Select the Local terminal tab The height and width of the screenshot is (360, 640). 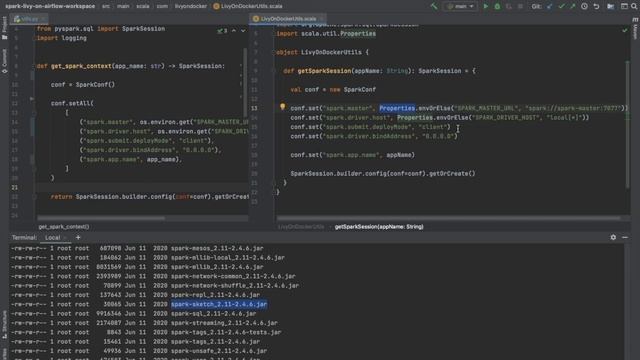click(x=56, y=238)
